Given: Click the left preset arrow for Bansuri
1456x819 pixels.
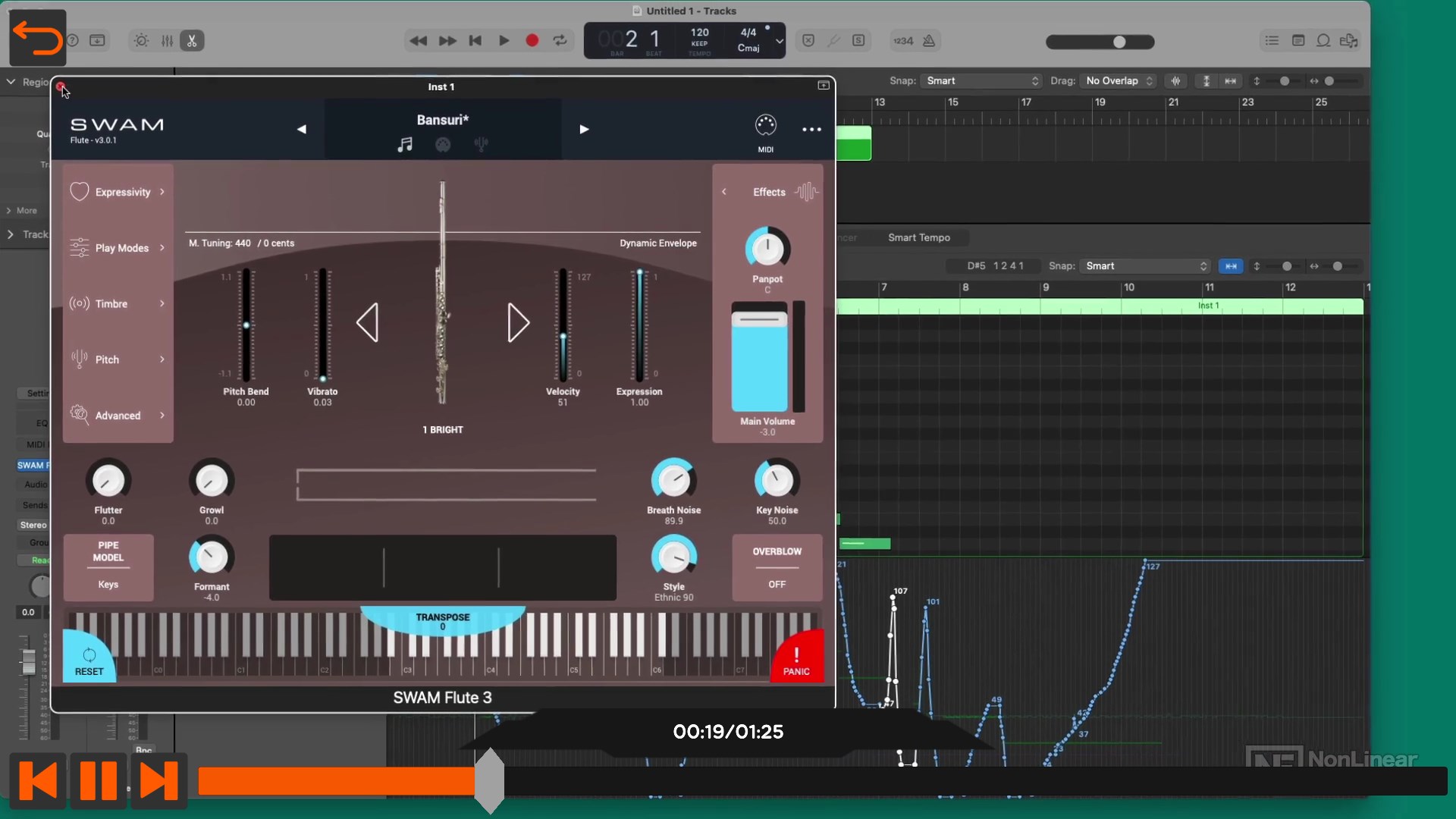Looking at the screenshot, I should [x=302, y=128].
